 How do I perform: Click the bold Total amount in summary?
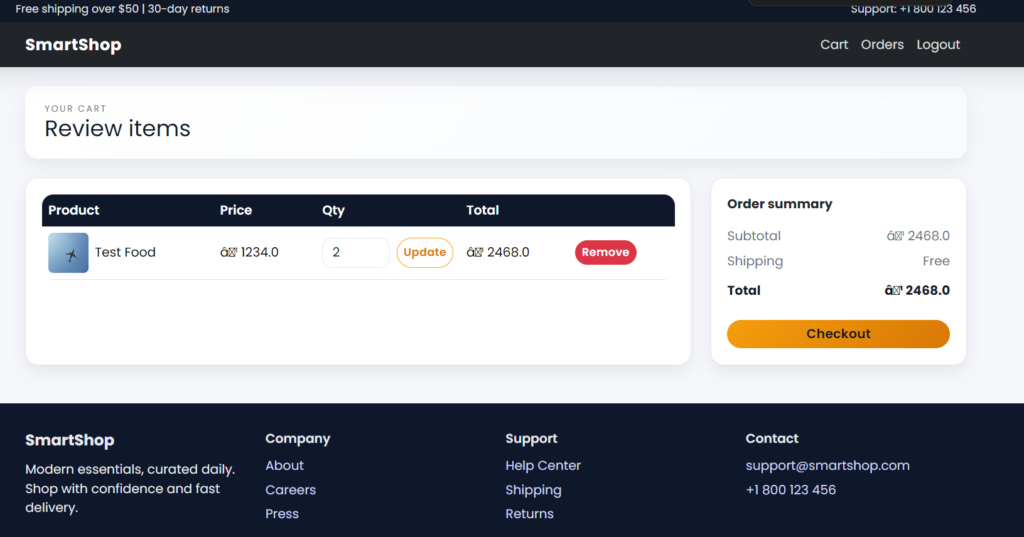click(x=917, y=290)
